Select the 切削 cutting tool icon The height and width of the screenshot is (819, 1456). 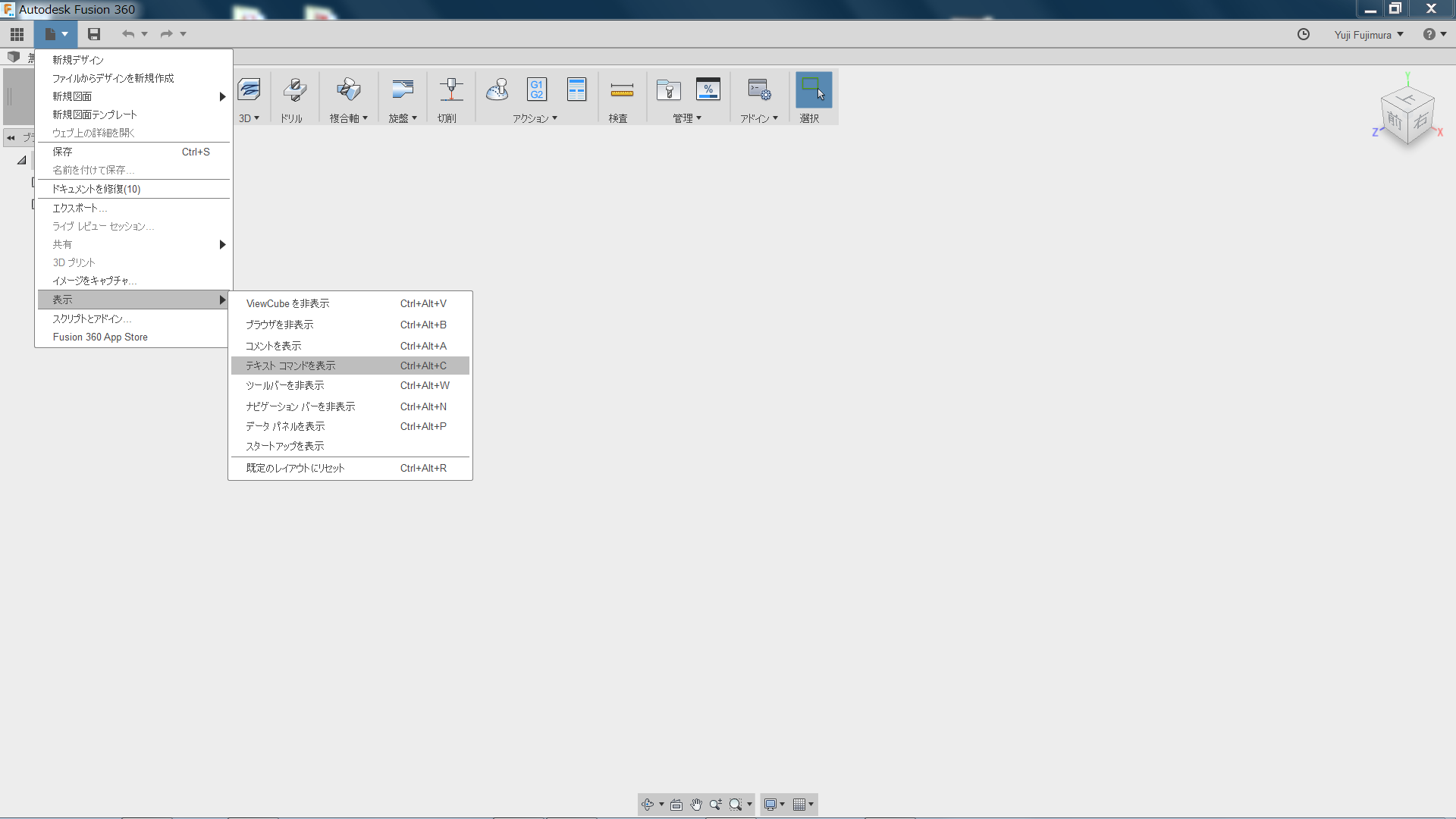coord(451,90)
